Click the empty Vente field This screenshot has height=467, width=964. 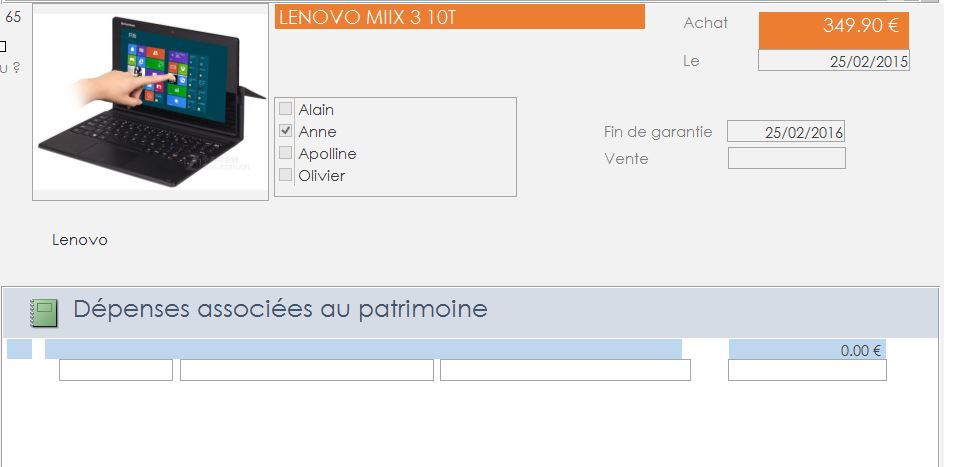tap(786, 158)
